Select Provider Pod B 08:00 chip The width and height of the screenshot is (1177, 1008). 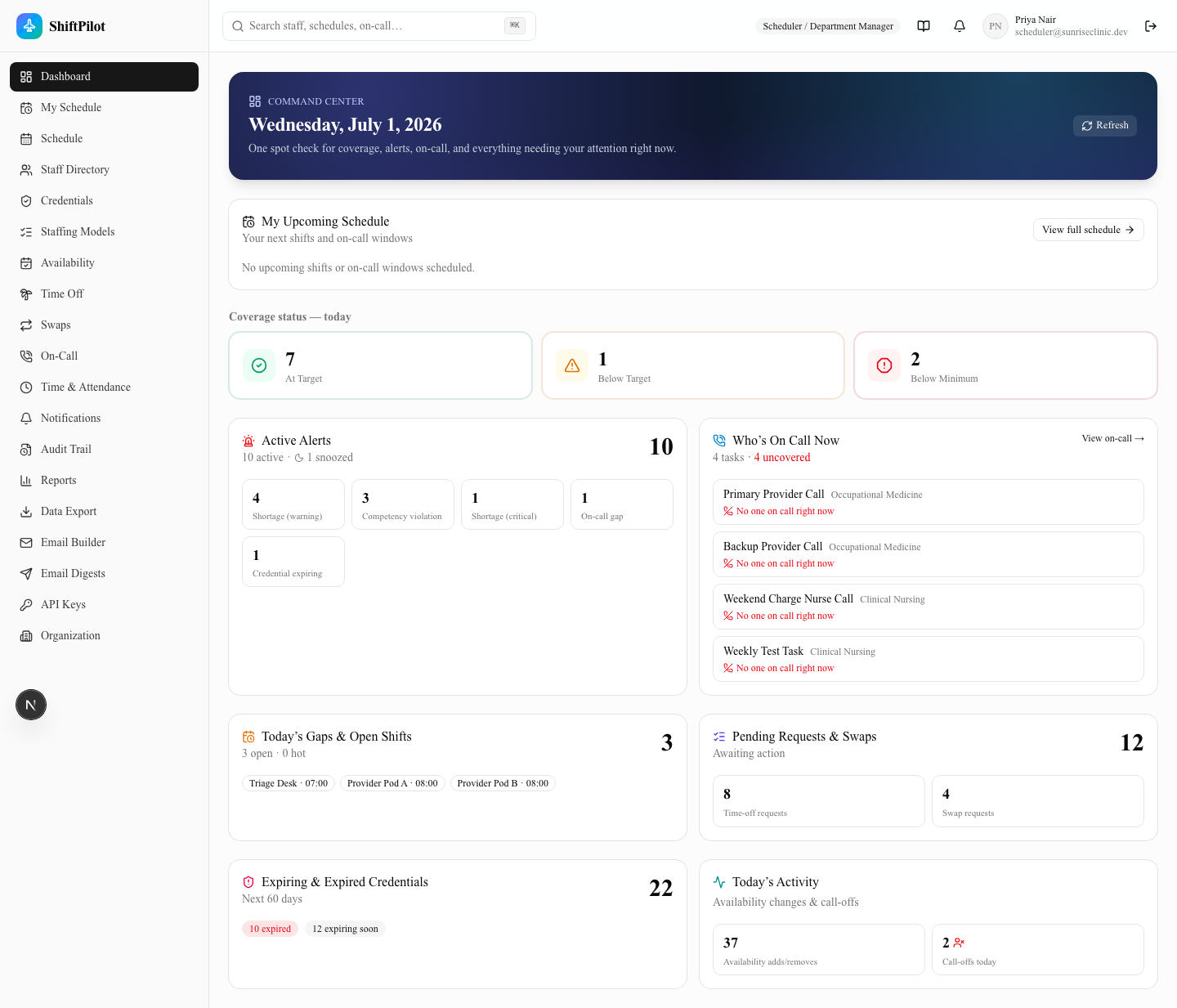pyautogui.click(x=503, y=783)
